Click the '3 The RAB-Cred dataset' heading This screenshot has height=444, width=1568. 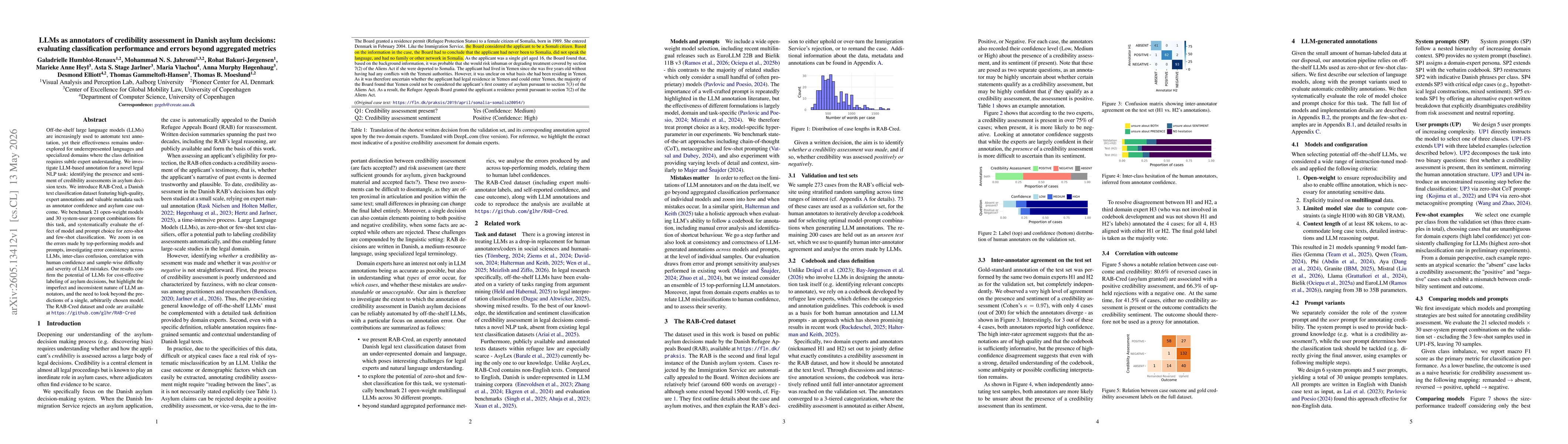point(700,321)
